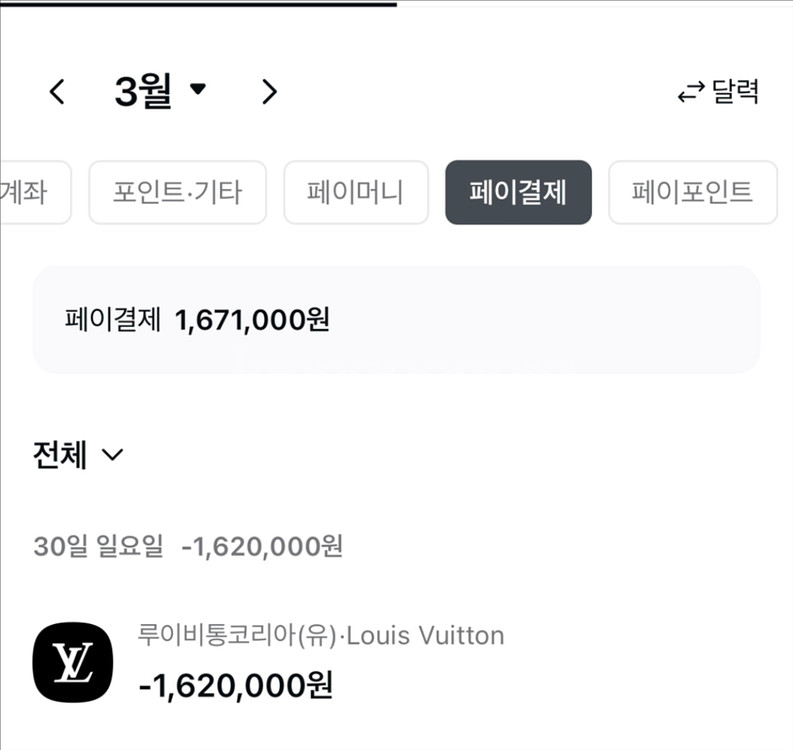Tap the swap arrows icon beside 달력
793x750 pixels.
691,92
